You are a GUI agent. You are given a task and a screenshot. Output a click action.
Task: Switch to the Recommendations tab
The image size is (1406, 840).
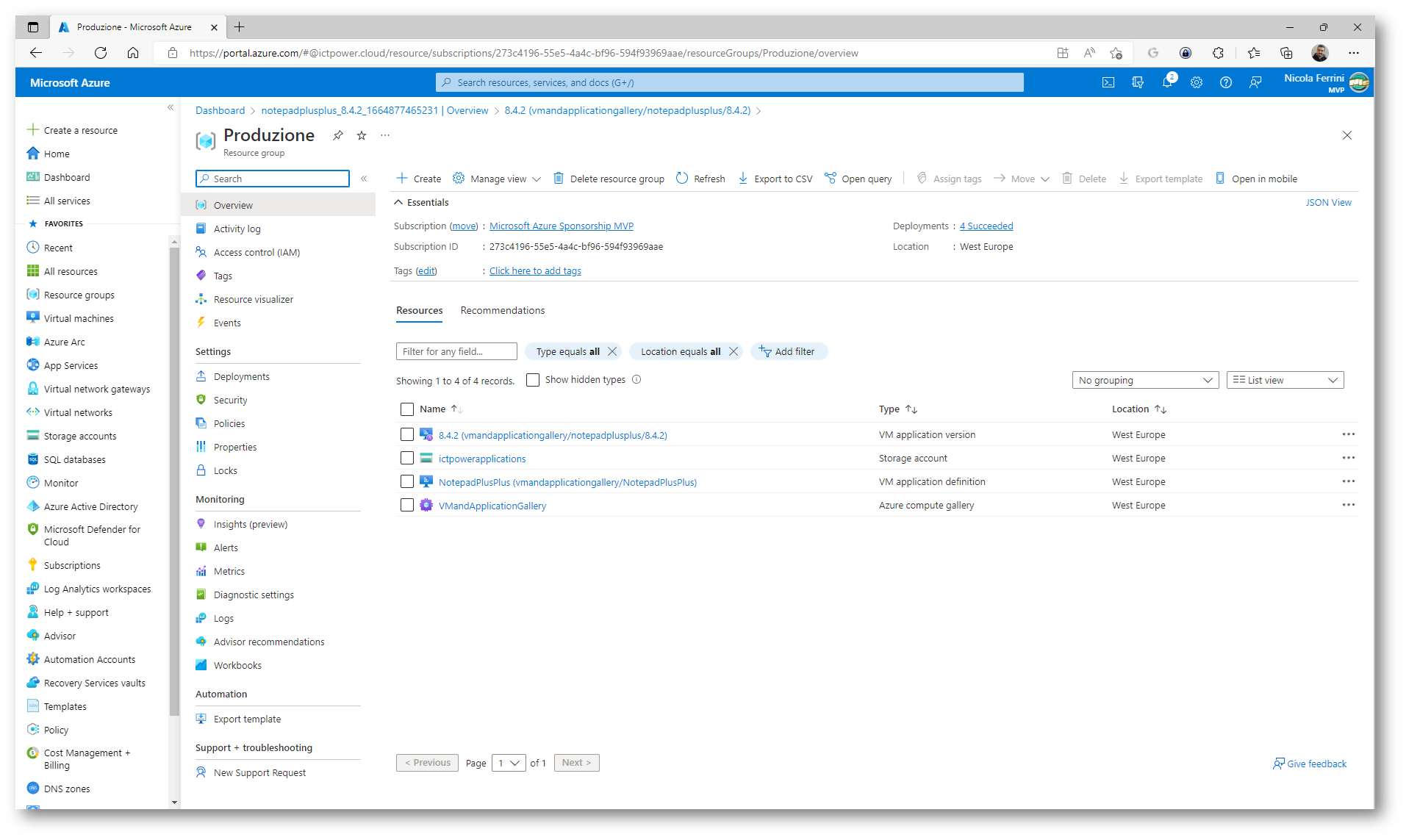(x=503, y=310)
